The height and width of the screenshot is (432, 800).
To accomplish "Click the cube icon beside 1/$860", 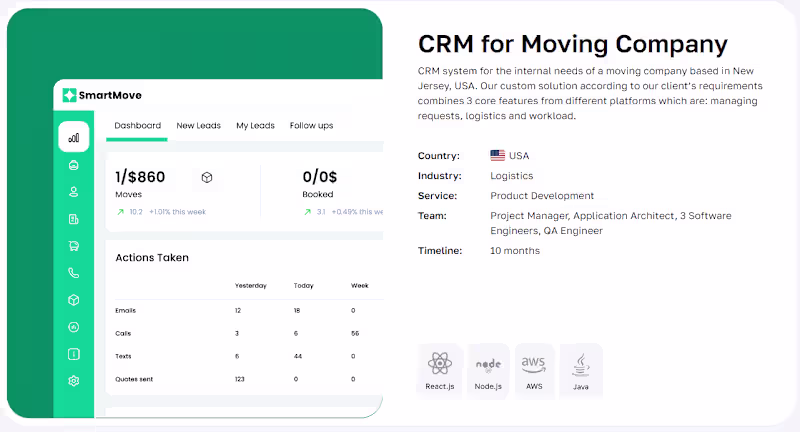I will tap(207, 177).
